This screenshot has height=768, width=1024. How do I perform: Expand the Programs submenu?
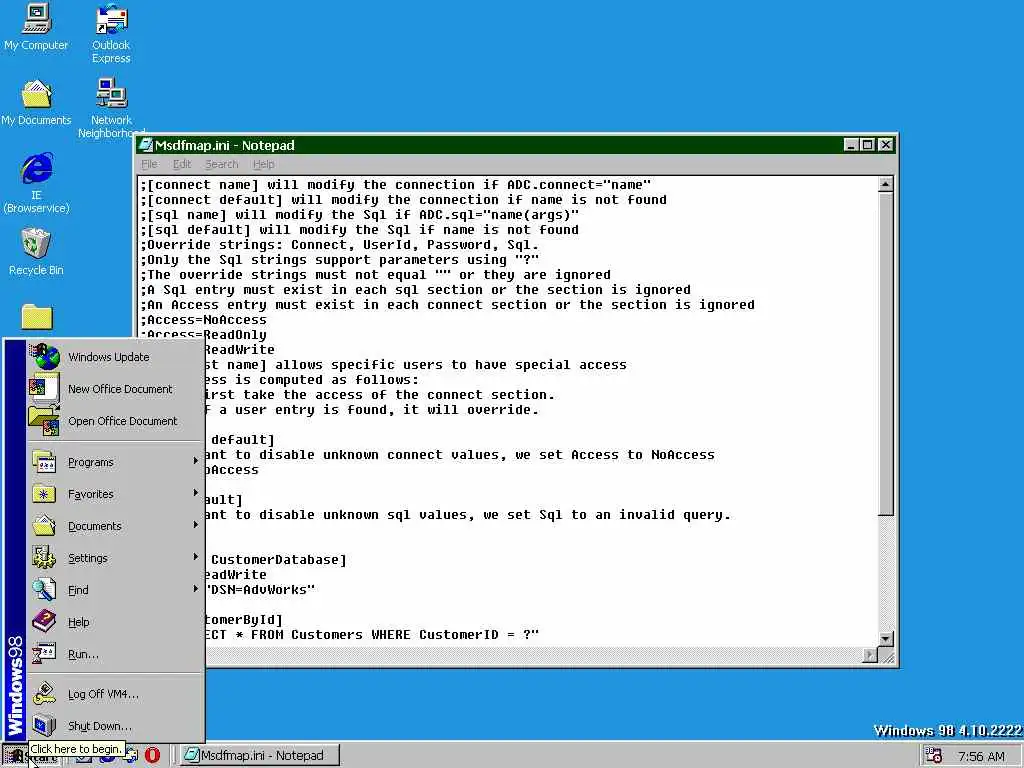(x=116, y=462)
